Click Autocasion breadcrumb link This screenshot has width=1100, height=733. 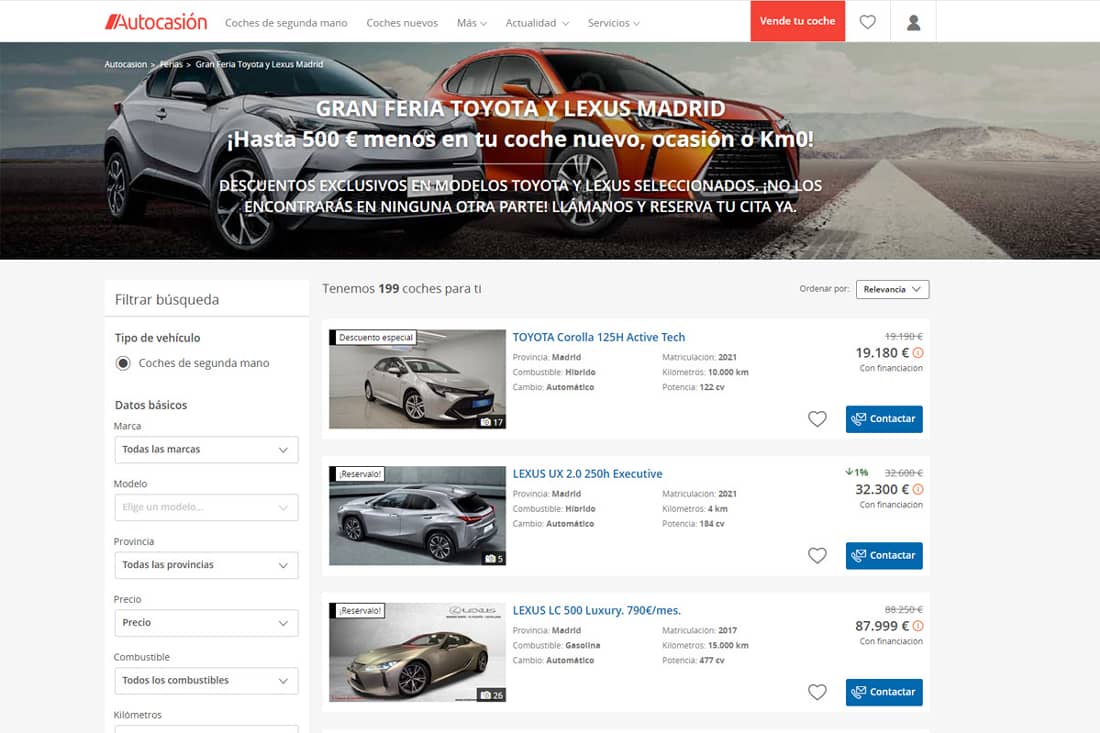[126, 65]
